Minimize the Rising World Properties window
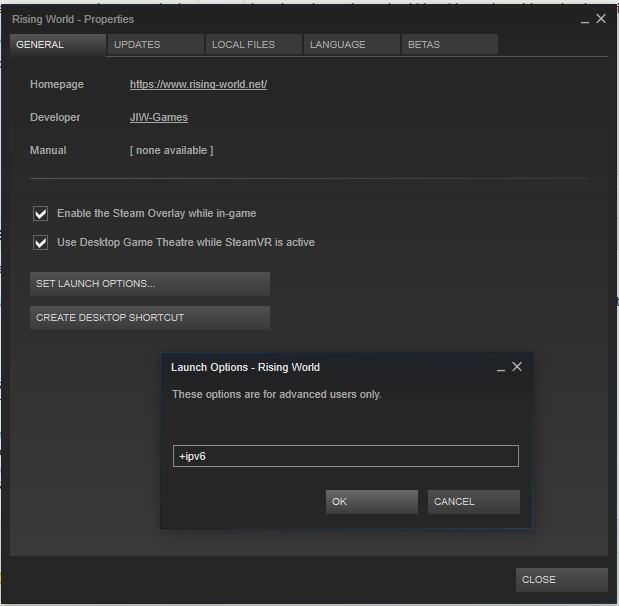The width and height of the screenshot is (619, 606). click(x=585, y=19)
